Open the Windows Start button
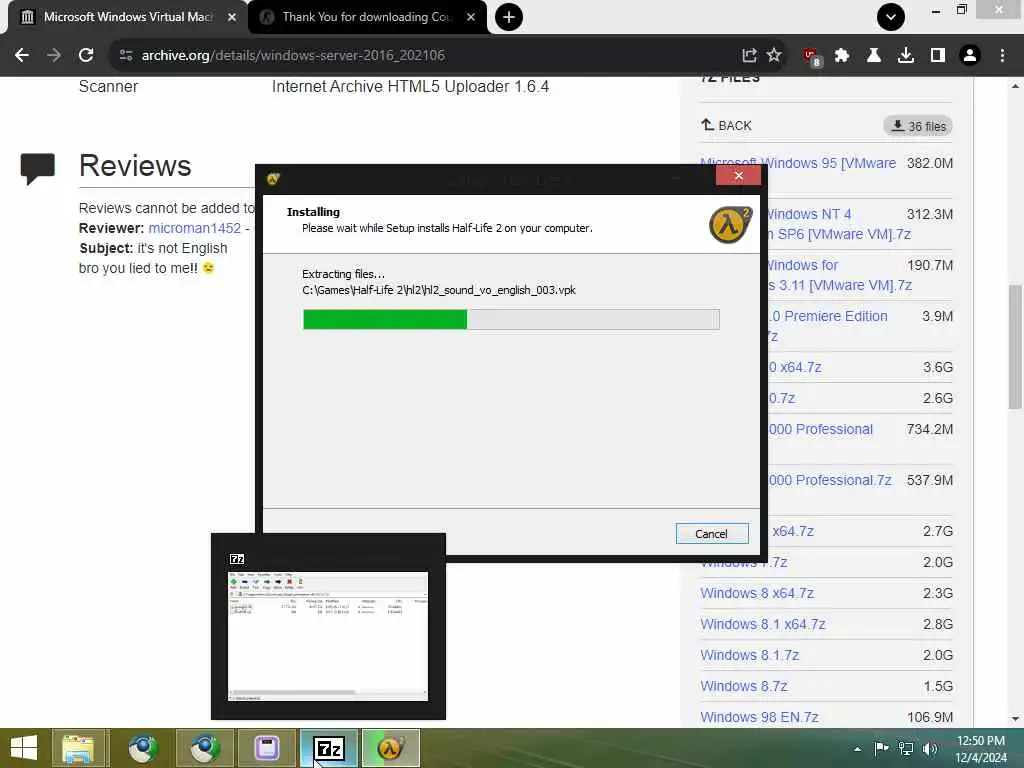 point(24,748)
